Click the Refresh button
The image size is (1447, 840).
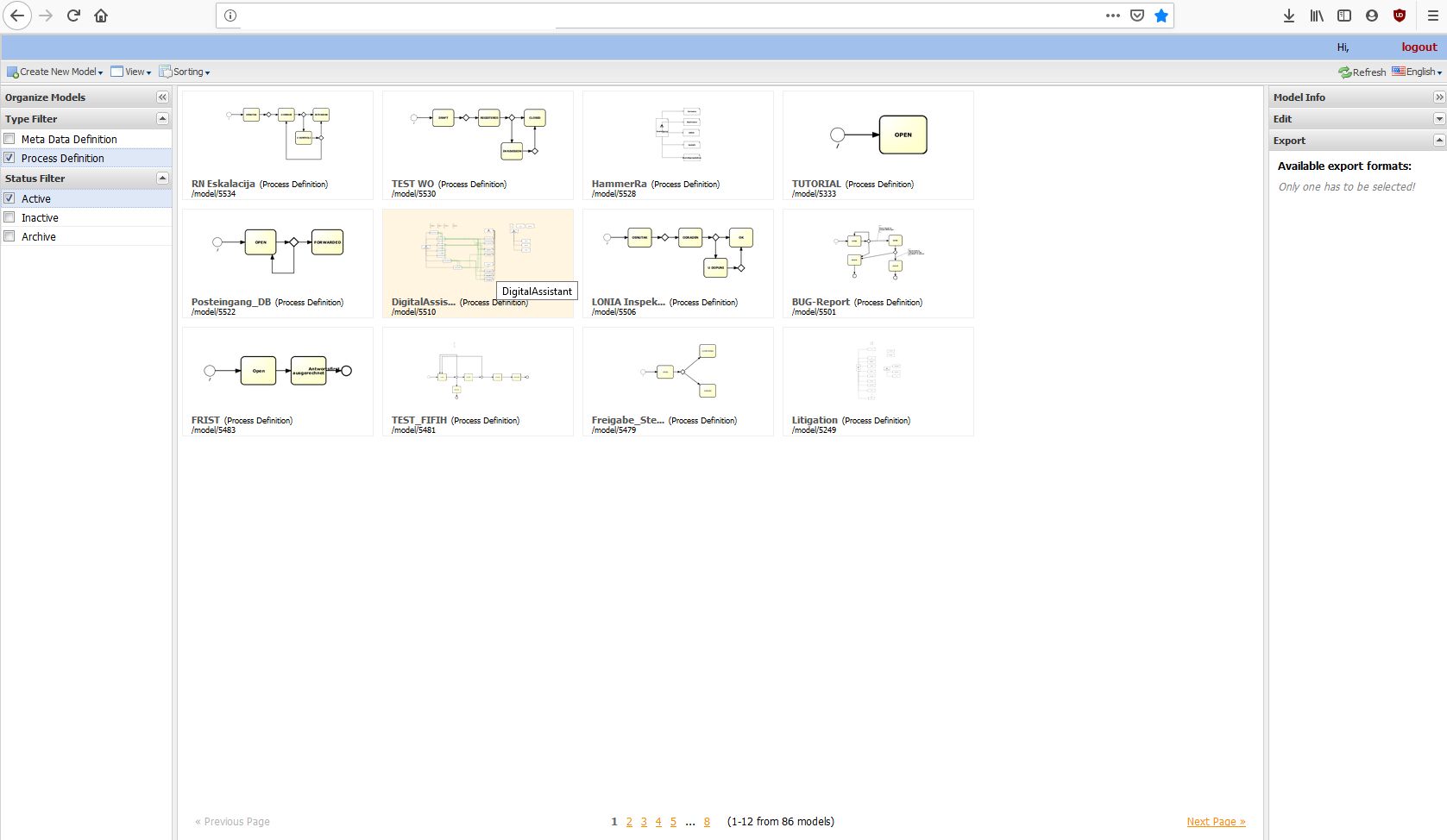tap(1362, 72)
